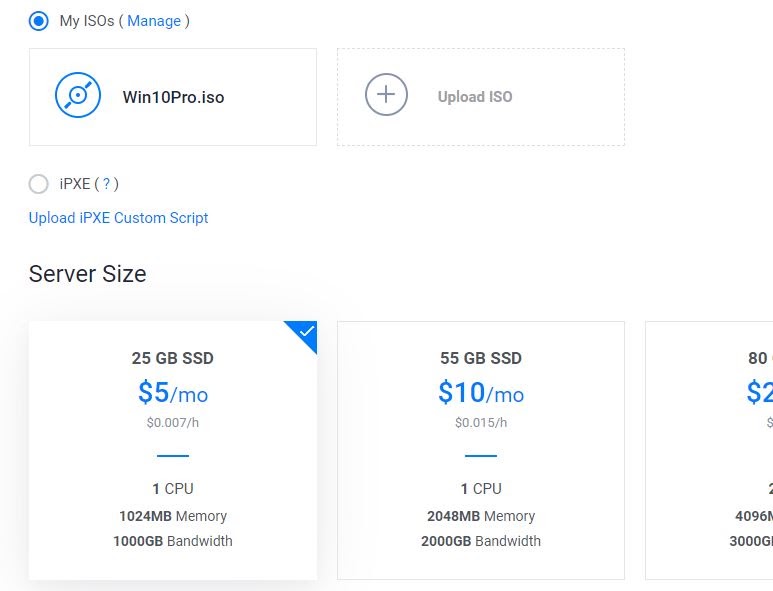The height and width of the screenshot is (591, 773).
Task: Open the Manage ISOs link
Action: coord(154,21)
